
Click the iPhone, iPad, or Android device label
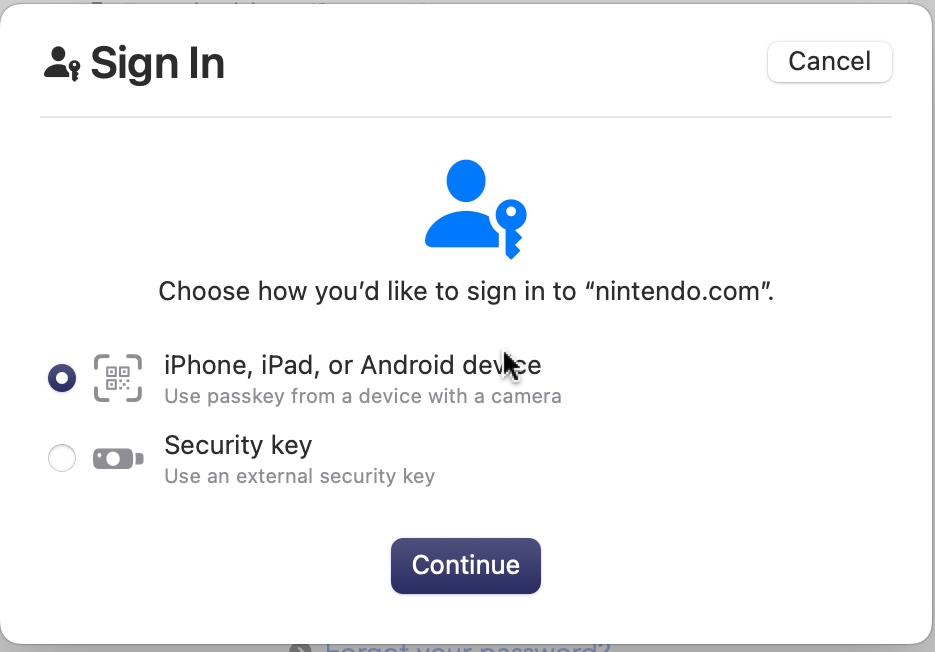point(353,365)
